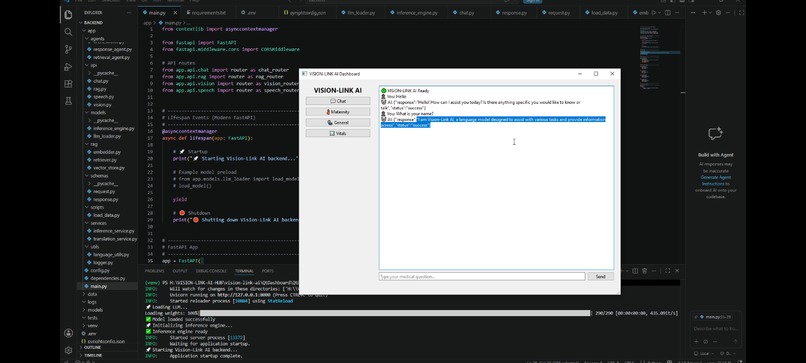
Task: Click the Maternity button in VISION-LINK dashboard
Action: [x=338, y=112]
